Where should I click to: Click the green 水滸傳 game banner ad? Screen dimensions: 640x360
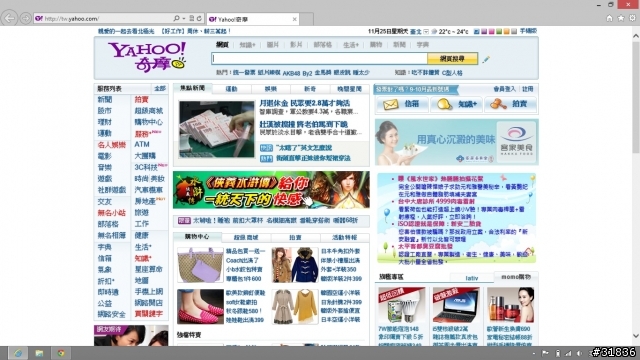[x=271, y=190]
